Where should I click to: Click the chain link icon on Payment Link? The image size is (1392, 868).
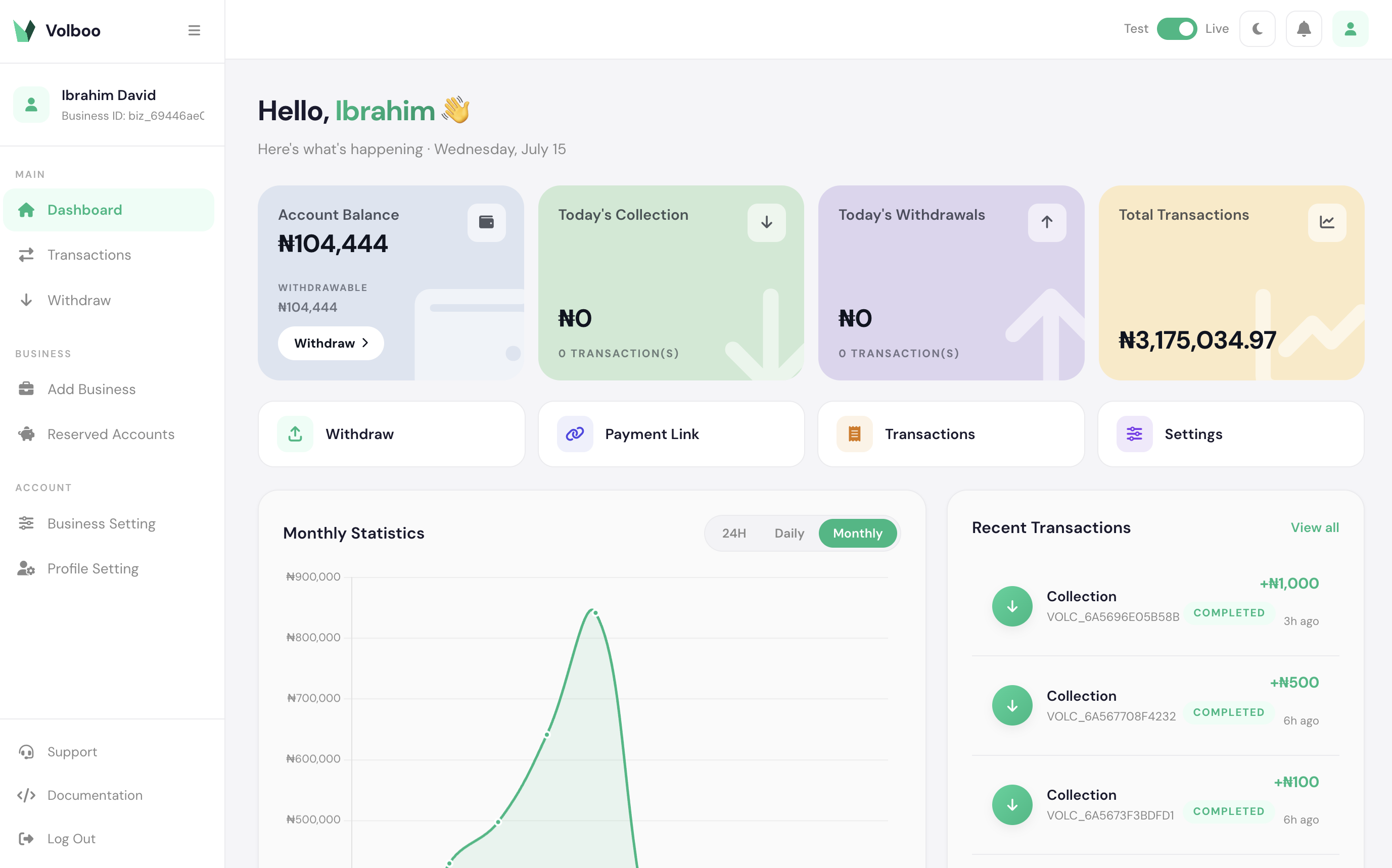coord(575,434)
